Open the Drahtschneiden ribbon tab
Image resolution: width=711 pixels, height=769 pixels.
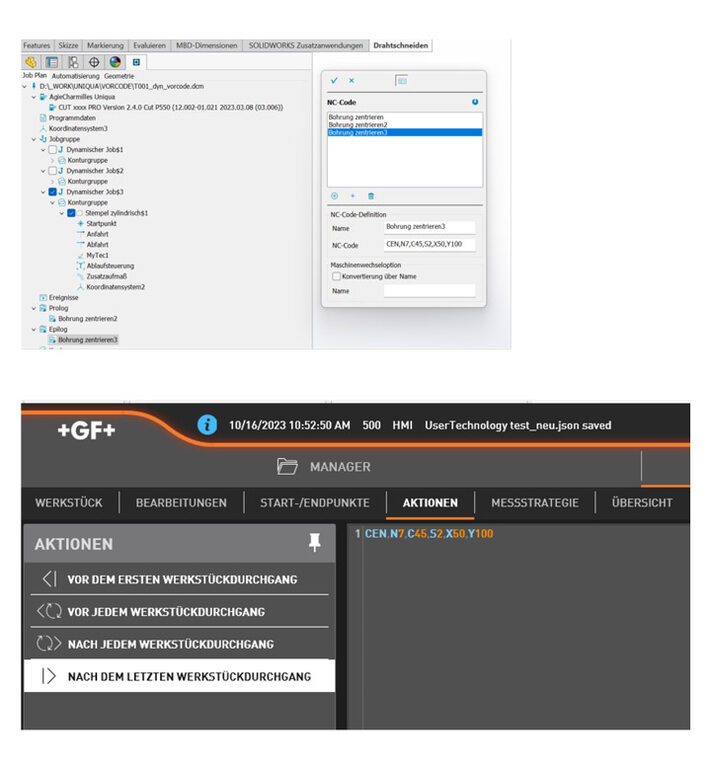(x=400, y=45)
